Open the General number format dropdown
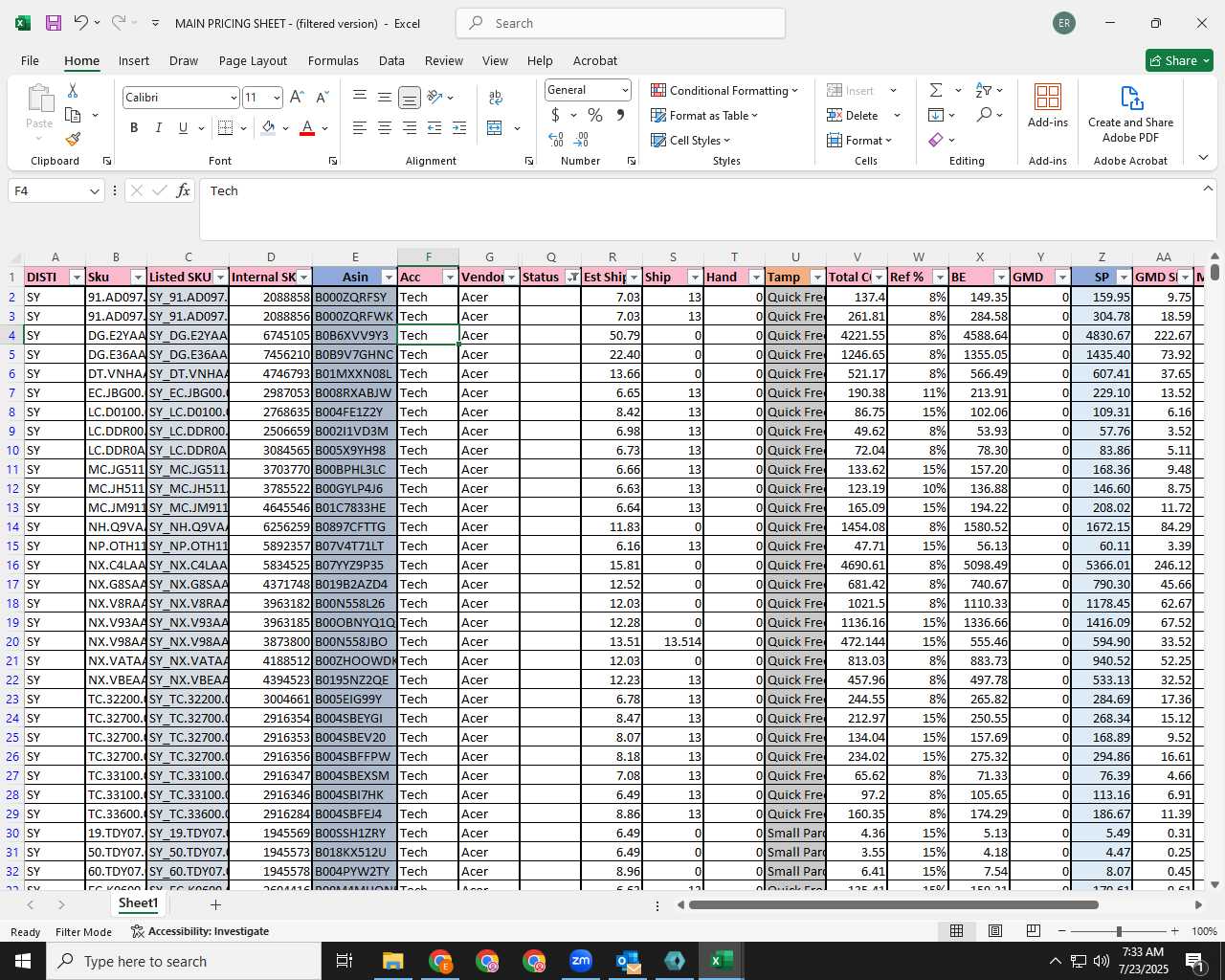1225x980 pixels. 625,90
